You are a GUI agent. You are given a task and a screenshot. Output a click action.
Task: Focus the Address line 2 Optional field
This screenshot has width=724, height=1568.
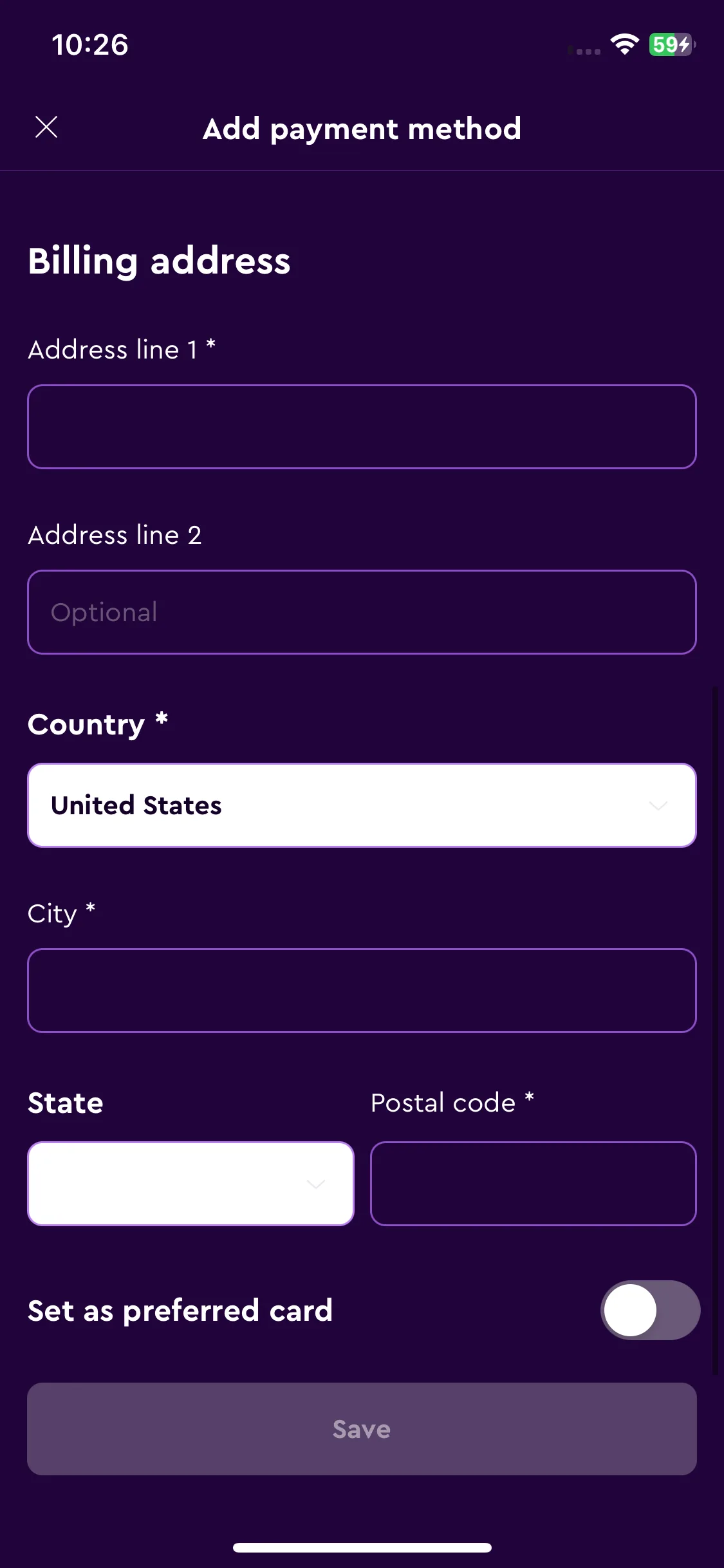(x=362, y=612)
